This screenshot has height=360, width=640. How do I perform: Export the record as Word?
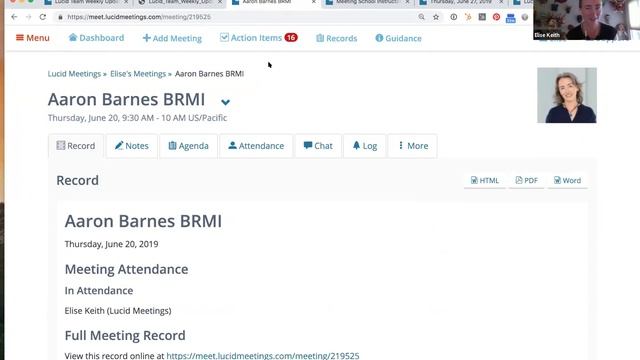tap(567, 180)
